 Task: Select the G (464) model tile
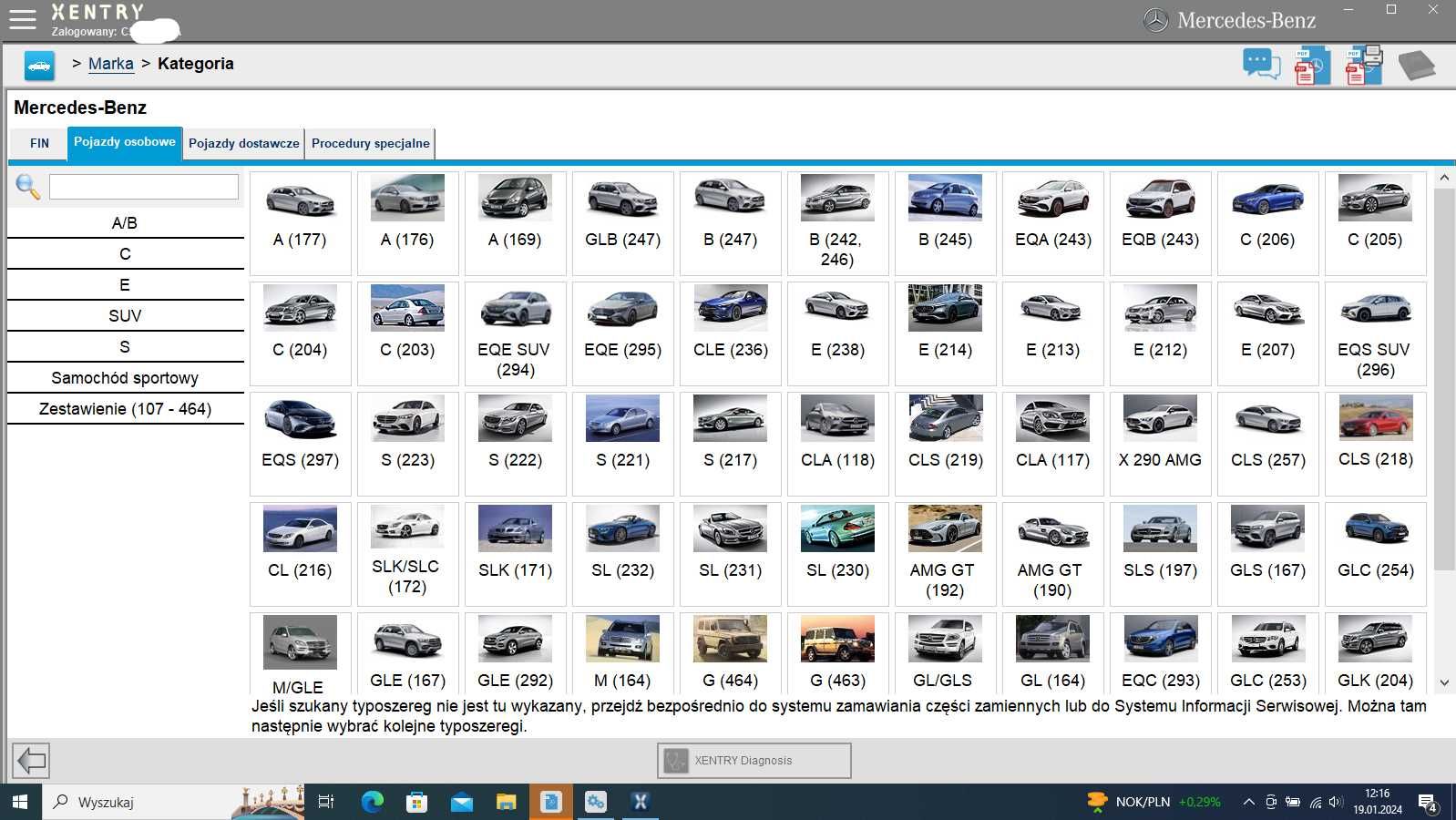pos(730,653)
